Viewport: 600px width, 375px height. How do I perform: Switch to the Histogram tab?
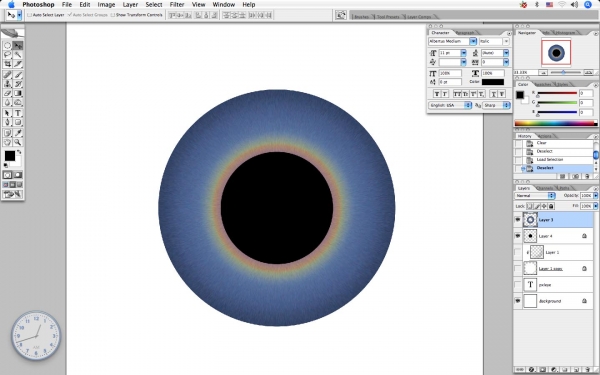coord(565,33)
